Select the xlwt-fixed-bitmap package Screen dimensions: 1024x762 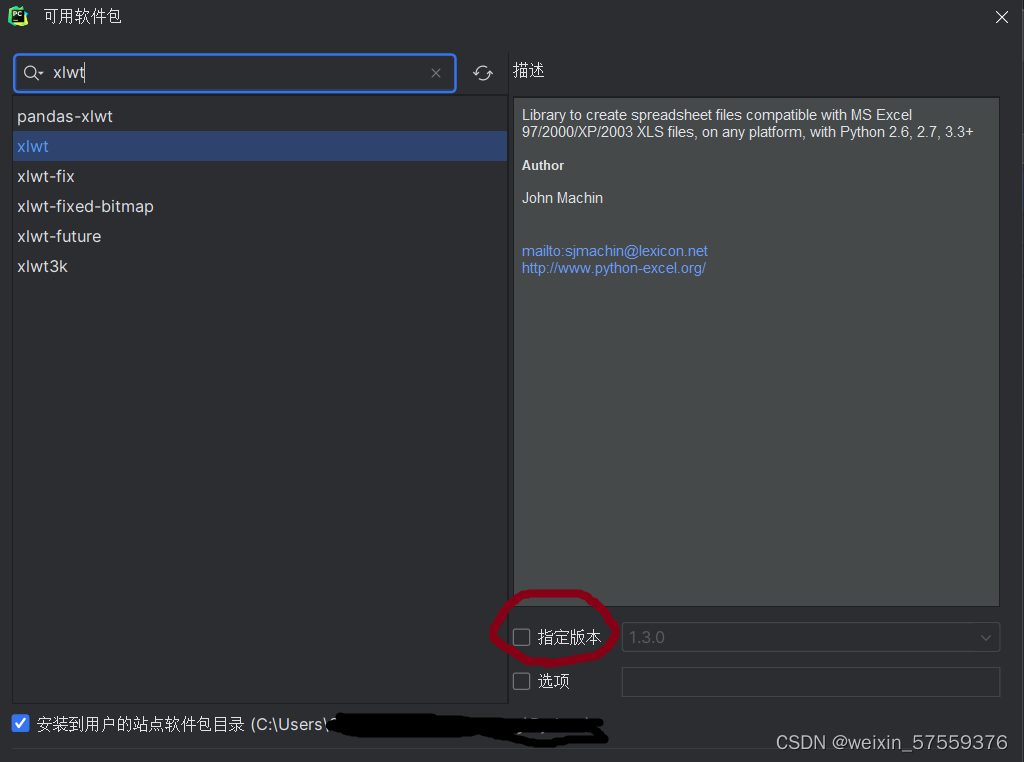tap(85, 206)
